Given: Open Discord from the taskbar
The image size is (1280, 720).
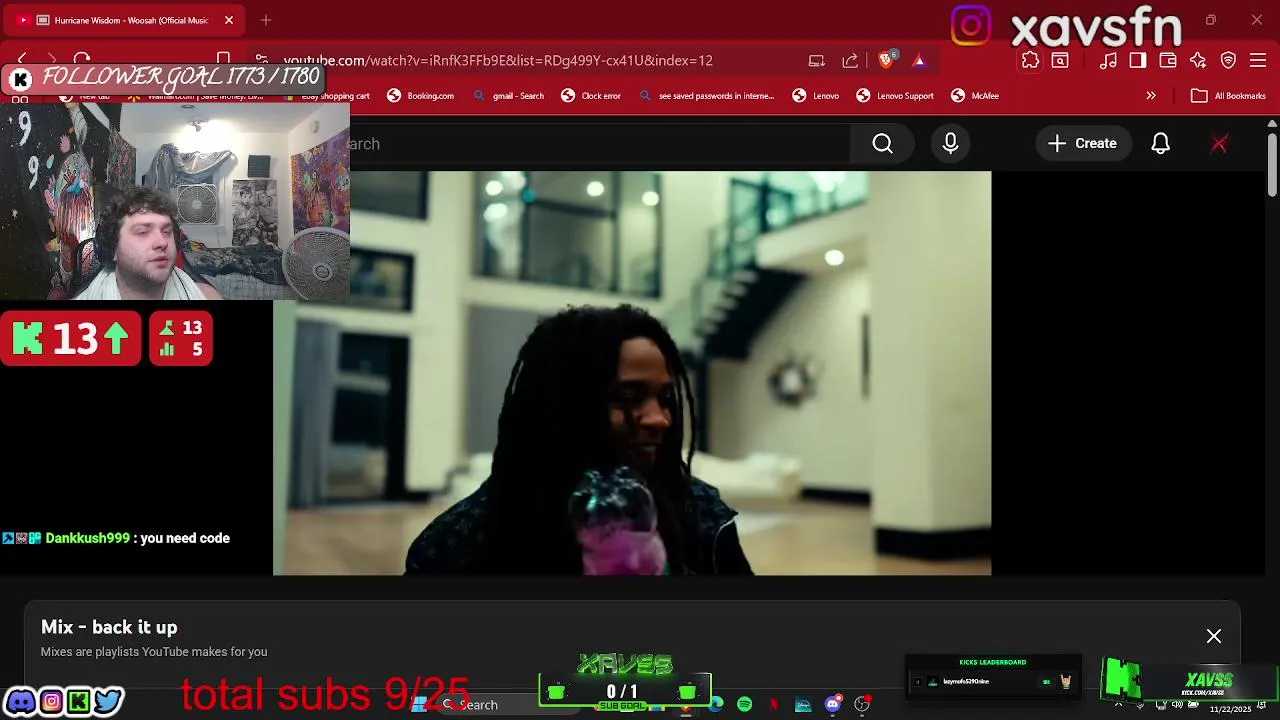Looking at the screenshot, I should coord(832,705).
